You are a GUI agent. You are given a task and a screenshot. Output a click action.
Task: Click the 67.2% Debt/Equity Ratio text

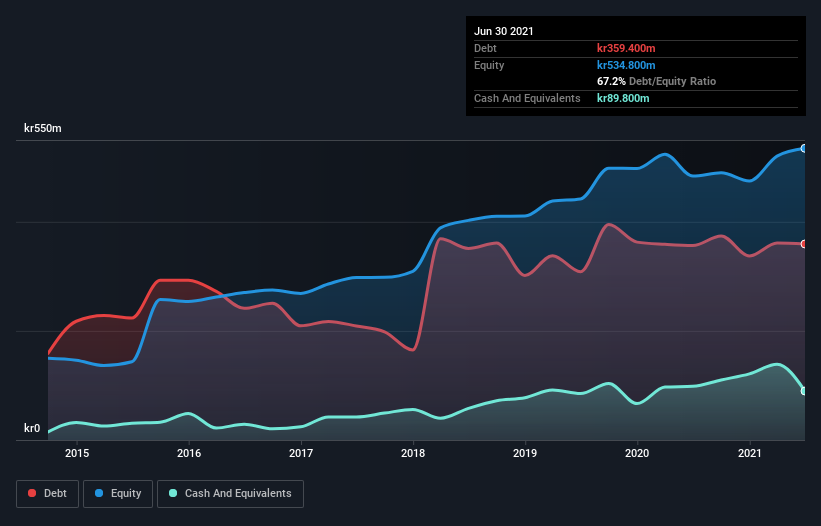click(657, 81)
